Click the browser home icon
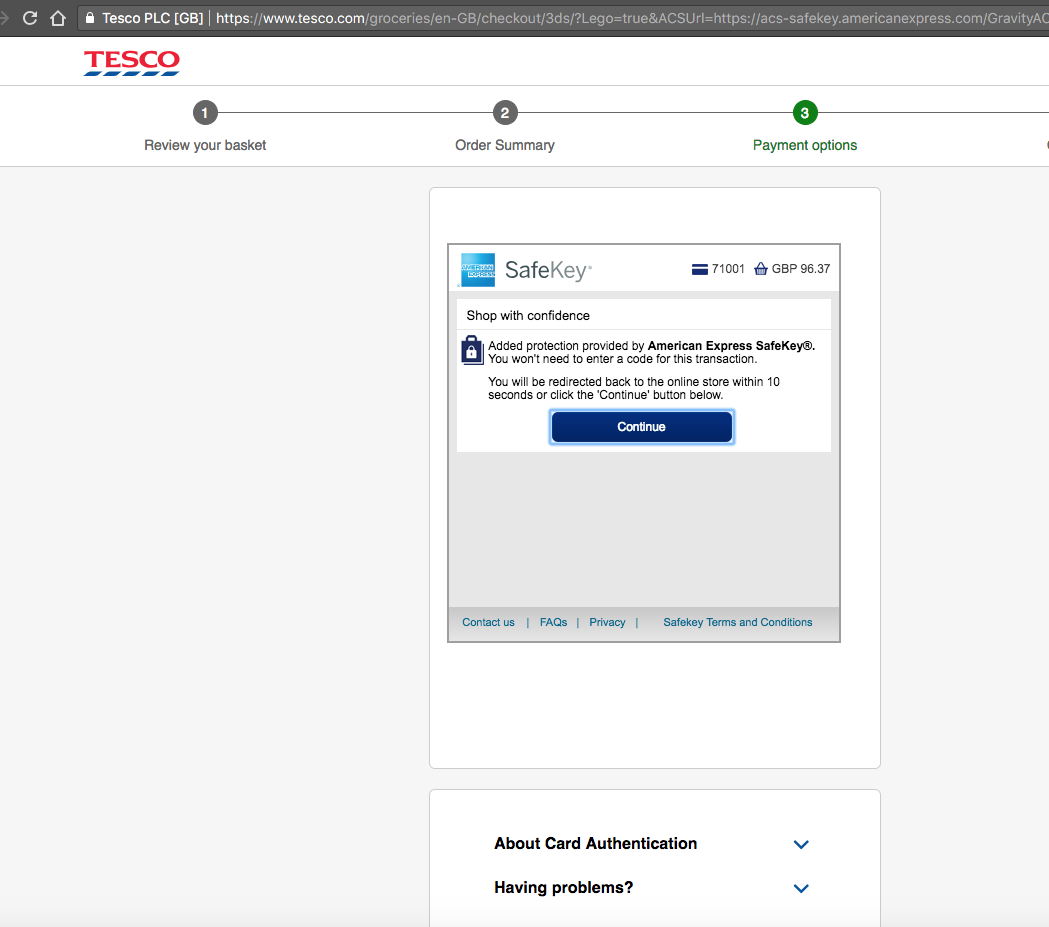 57,17
